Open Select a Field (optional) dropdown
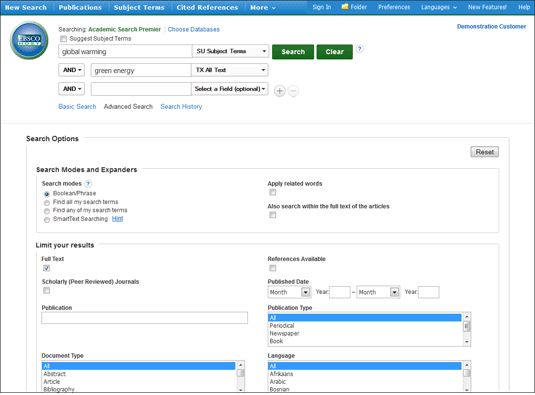 pos(230,89)
